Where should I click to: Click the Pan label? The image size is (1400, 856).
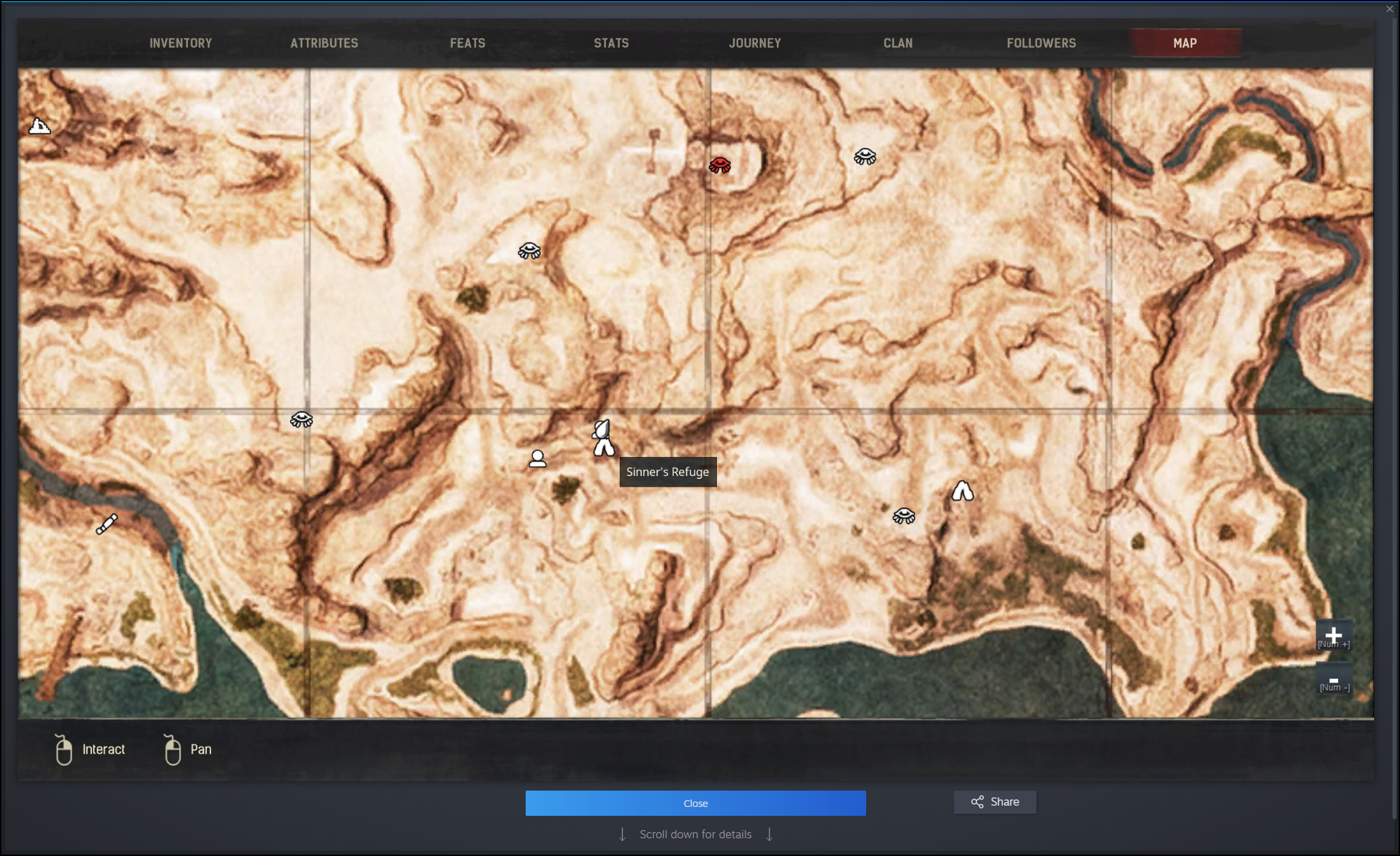(201, 750)
